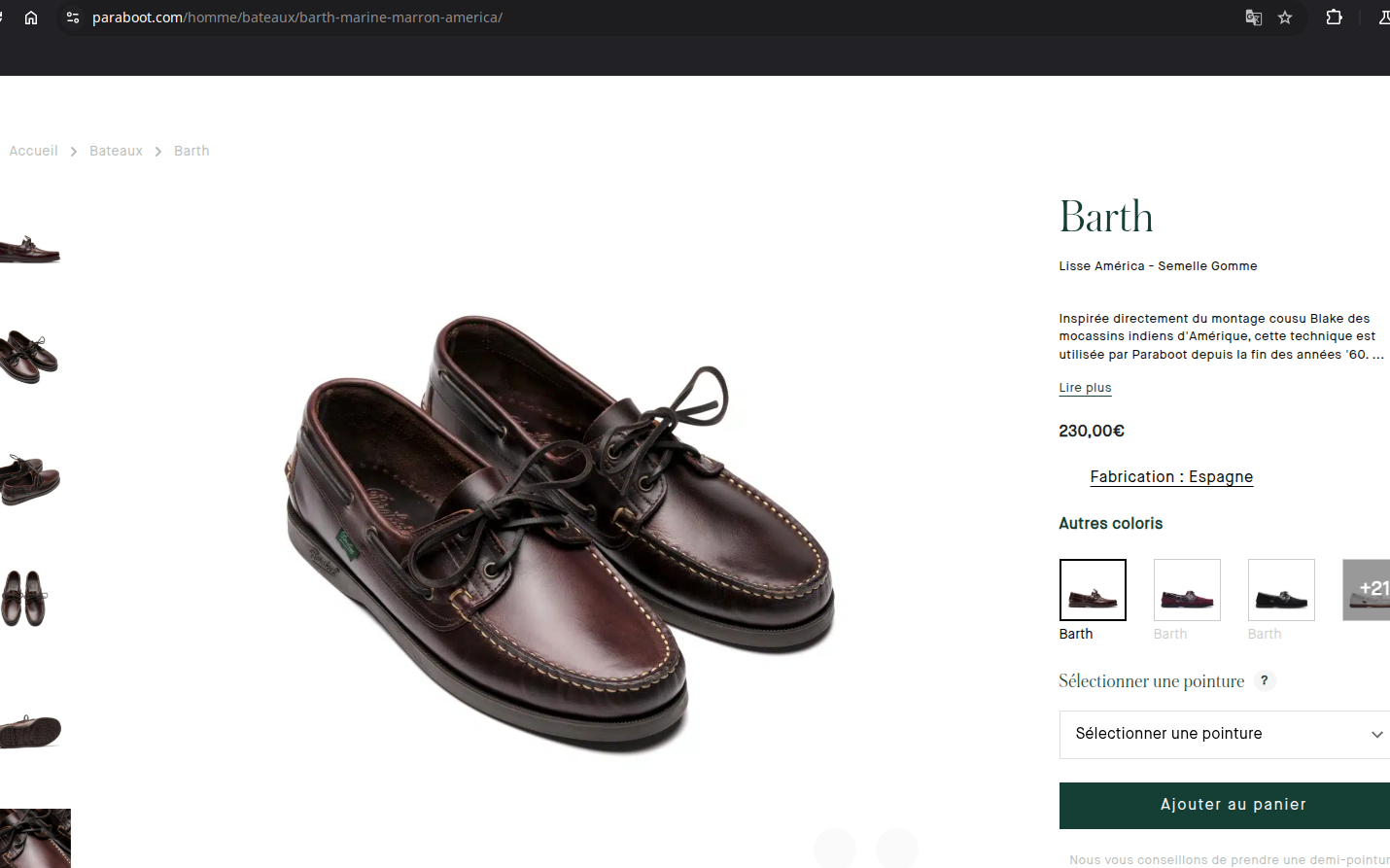The height and width of the screenshot is (868, 1390).
Task: Click the product title 'Barth'
Action: point(1106,216)
